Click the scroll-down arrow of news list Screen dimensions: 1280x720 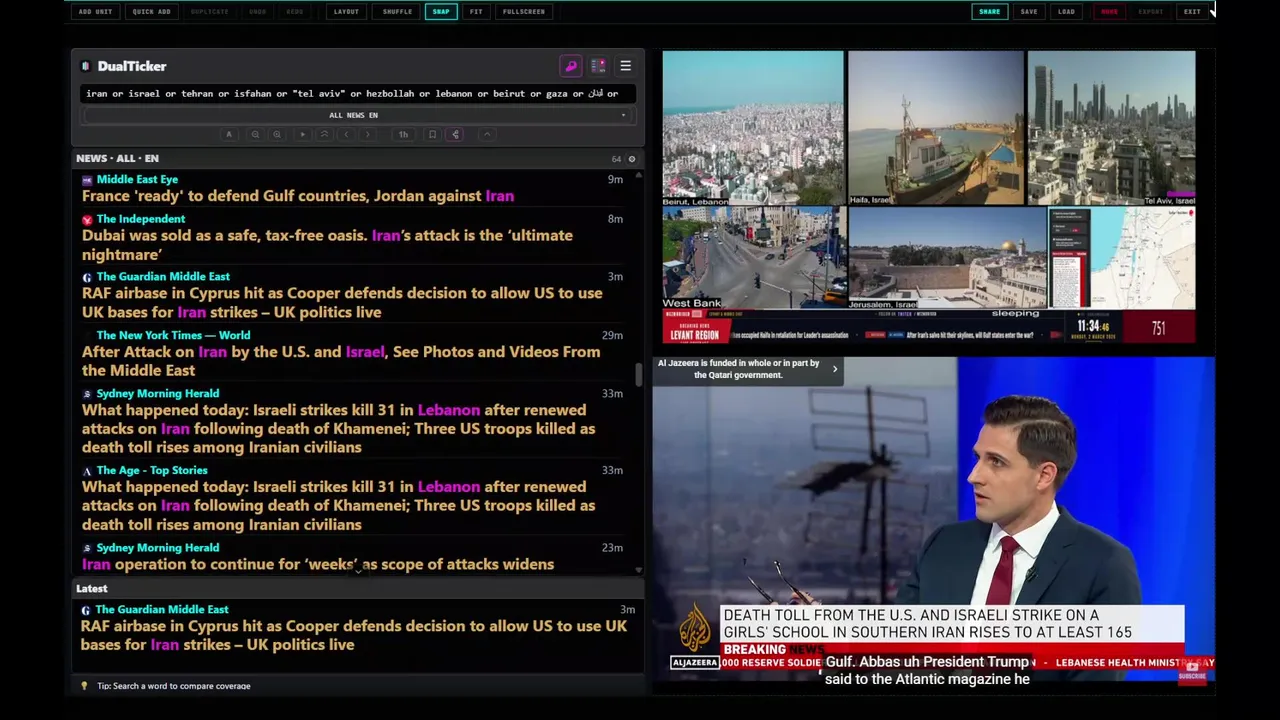639,570
